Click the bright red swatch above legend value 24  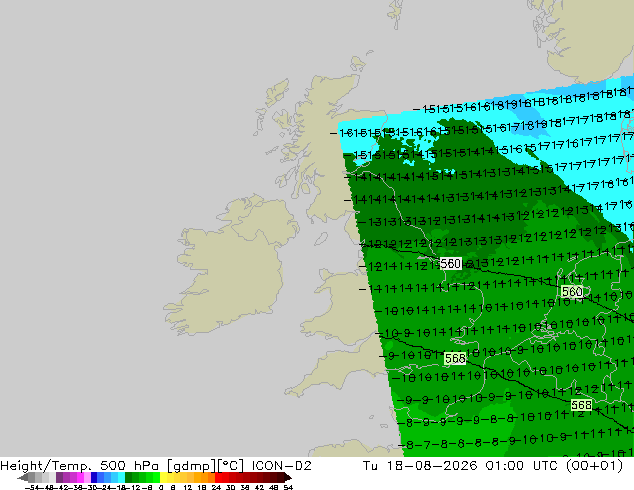pos(218,478)
